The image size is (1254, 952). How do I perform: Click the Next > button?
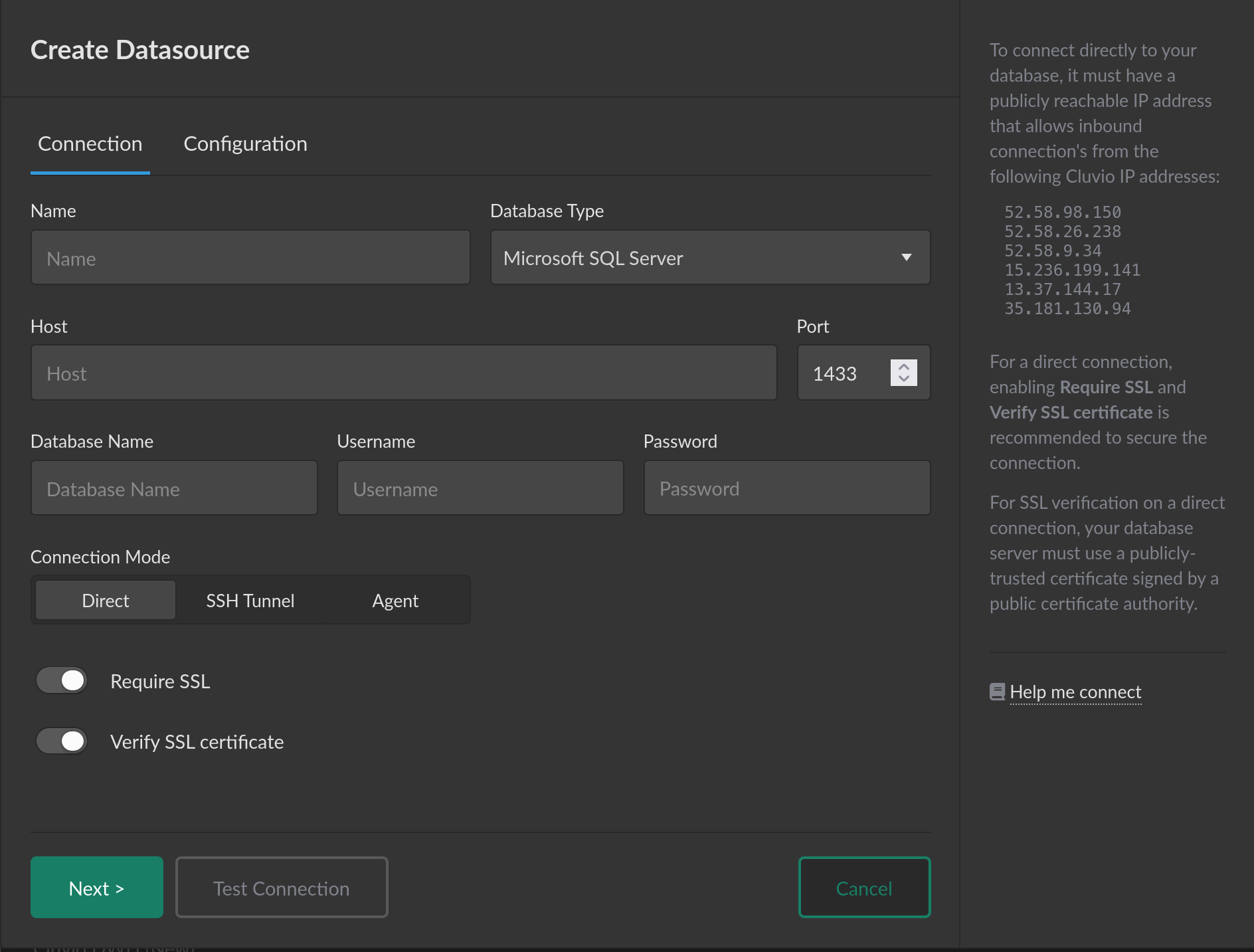[x=97, y=888]
